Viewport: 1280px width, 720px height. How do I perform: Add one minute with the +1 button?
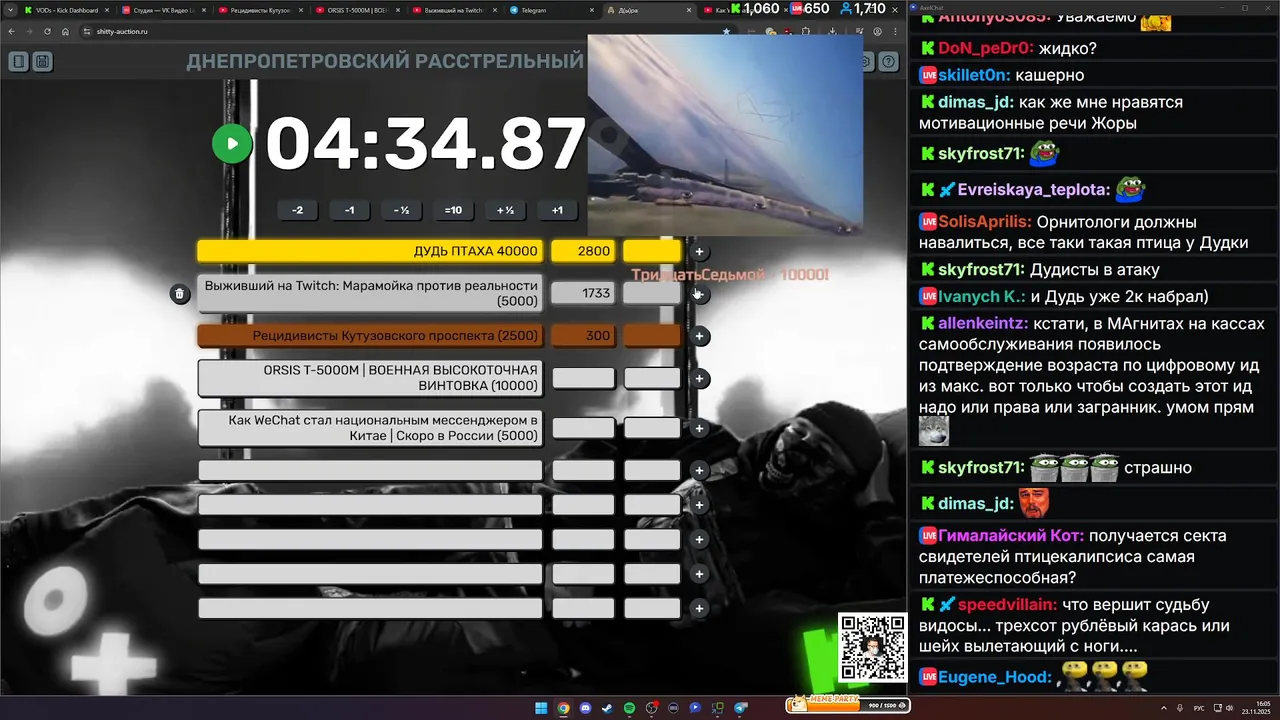coord(557,210)
